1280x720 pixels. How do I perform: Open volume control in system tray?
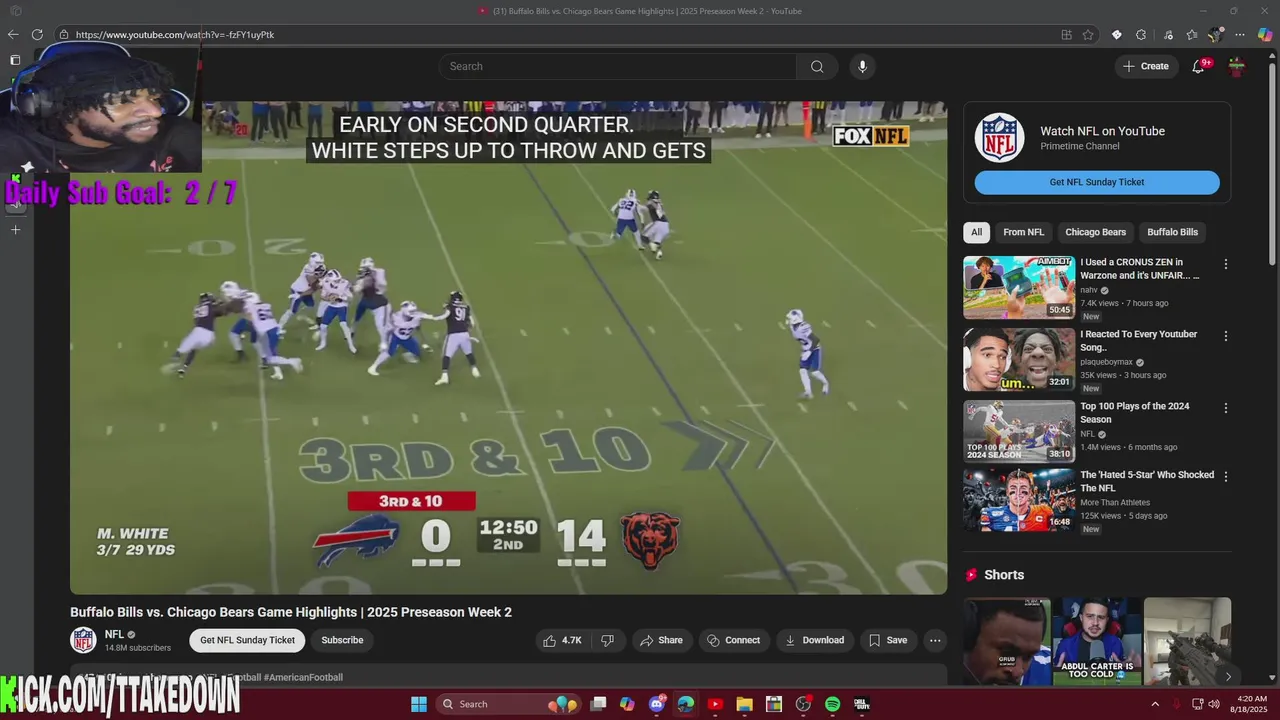click(1214, 704)
